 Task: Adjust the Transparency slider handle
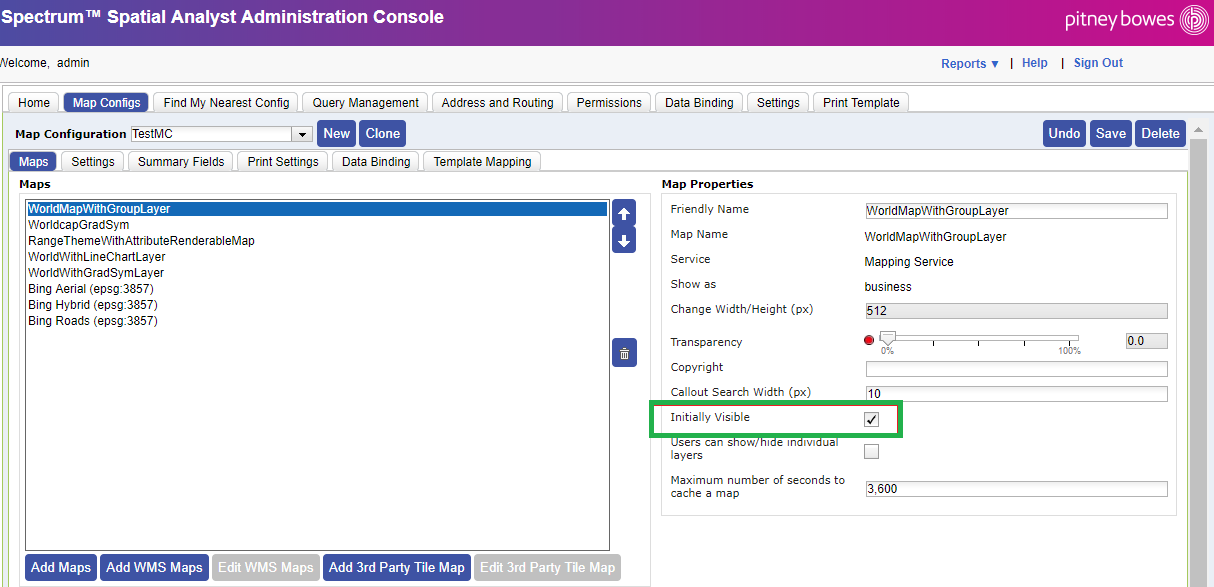point(887,339)
